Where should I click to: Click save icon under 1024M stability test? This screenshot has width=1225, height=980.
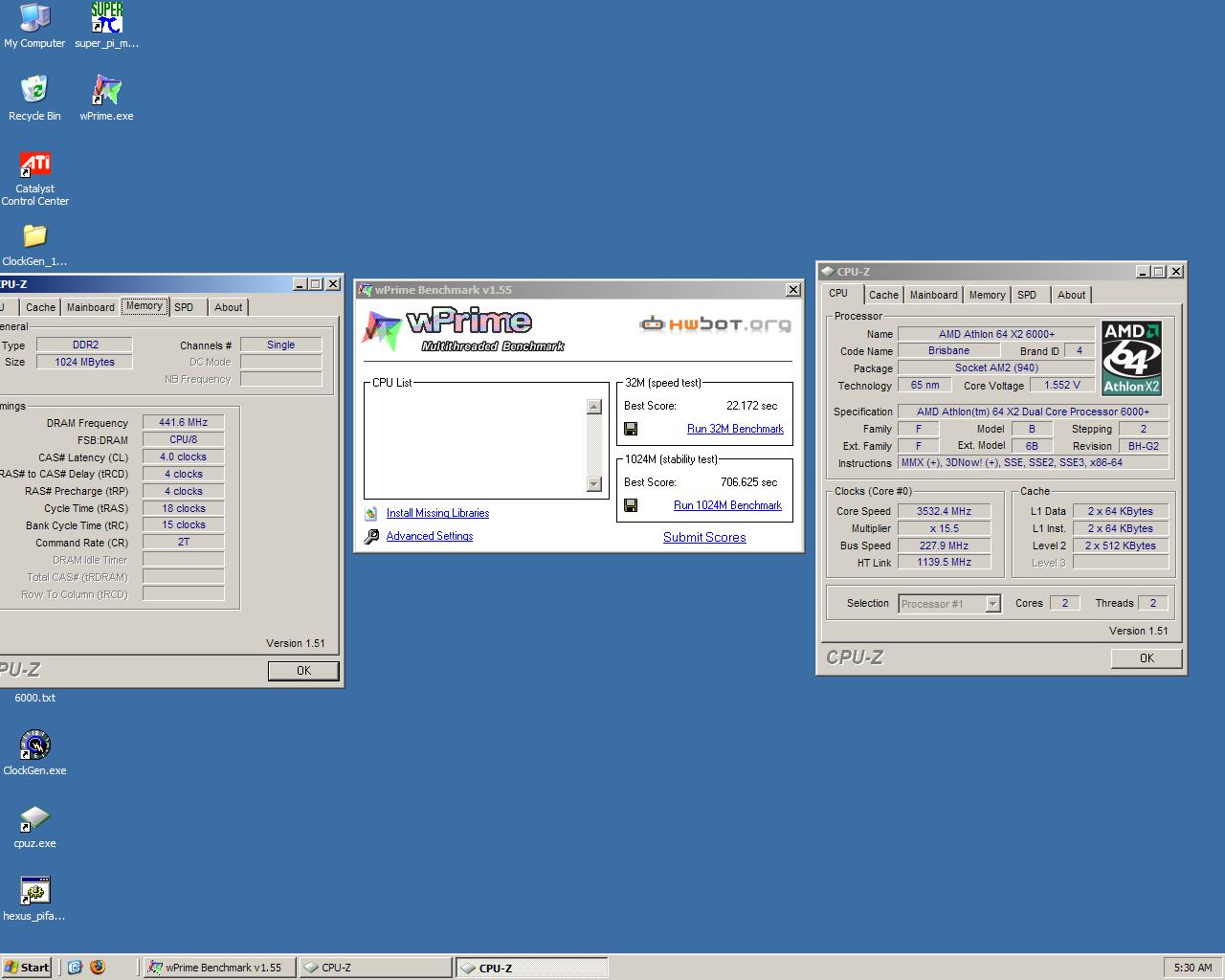[631, 505]
